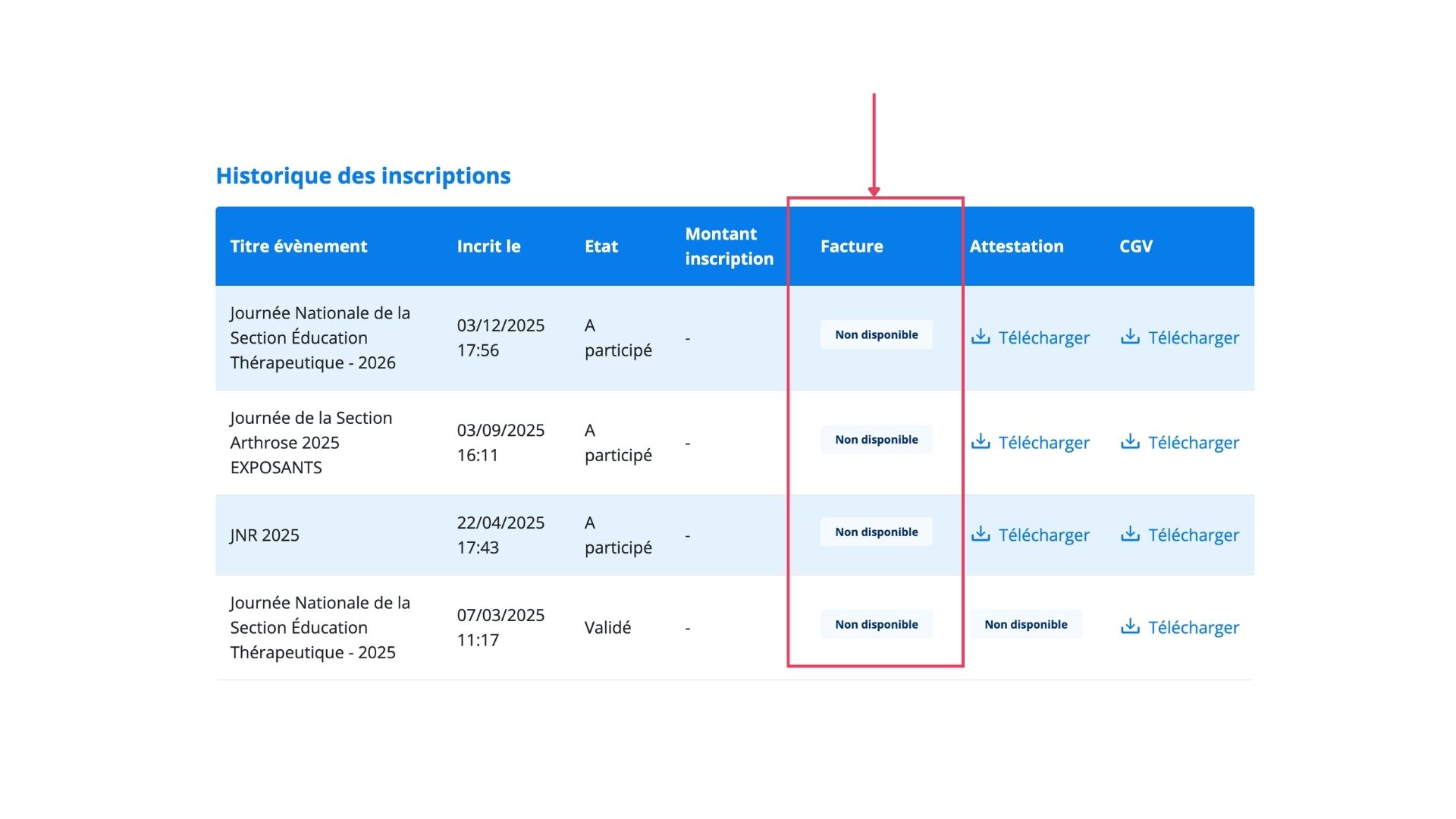This screenshot has height=819, width=1456.
Task: Open CGV Télécharger link for Arthrose 2025 EXPOSANTS
Action: 1194,442
